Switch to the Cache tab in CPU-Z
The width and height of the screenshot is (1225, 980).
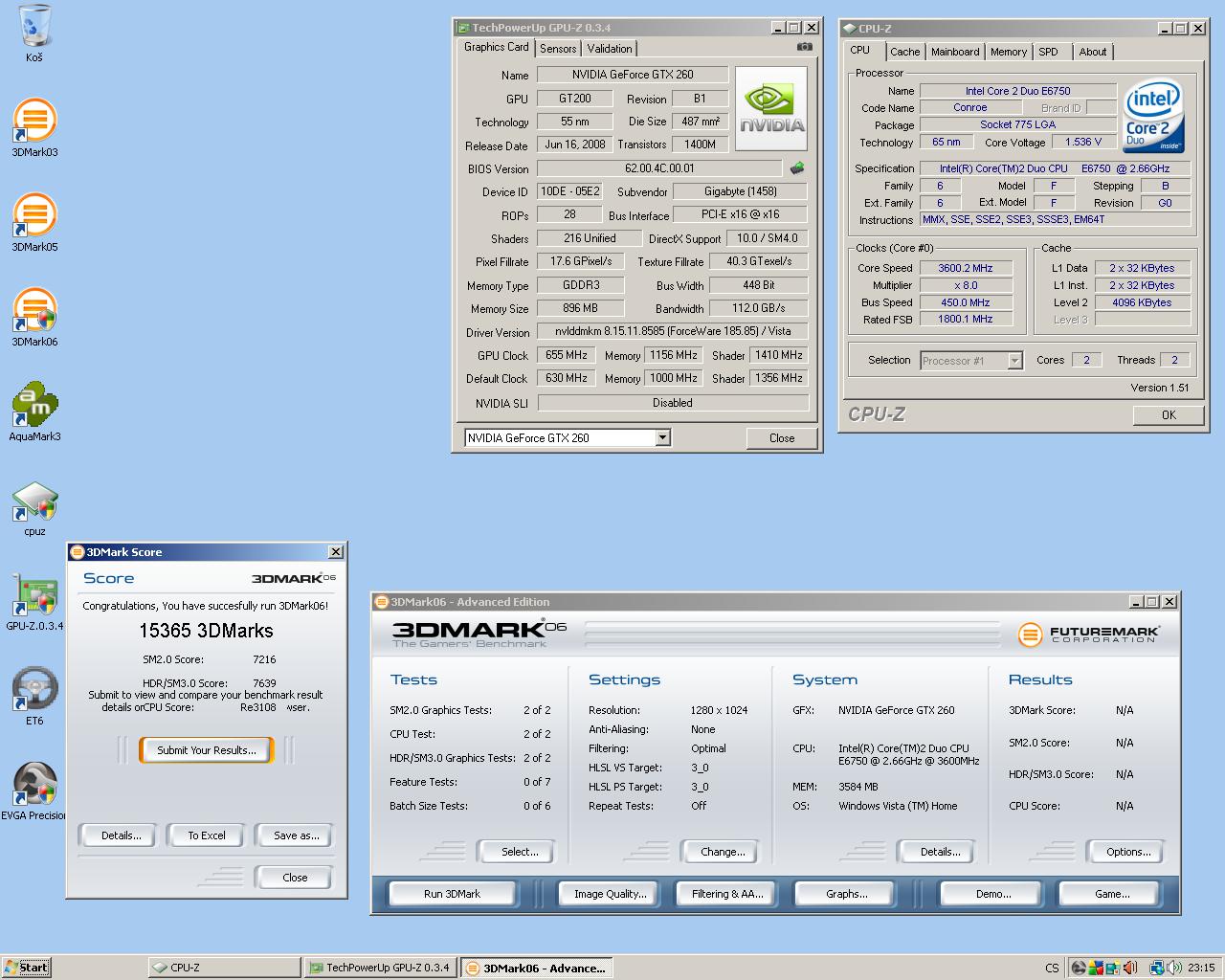904,52
